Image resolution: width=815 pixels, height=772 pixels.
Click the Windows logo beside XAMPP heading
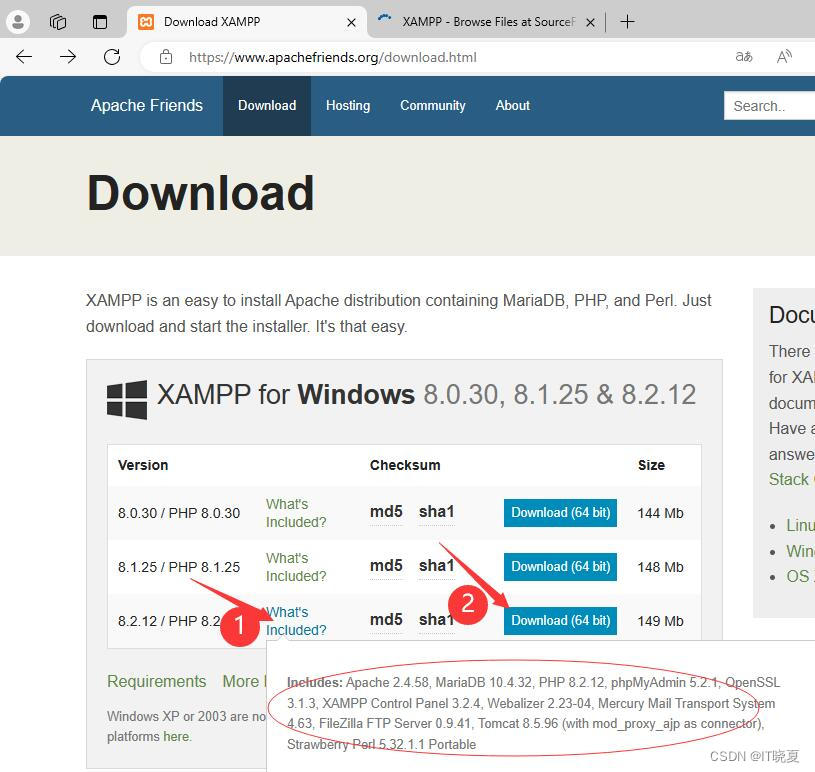click(x=127, y=399)
